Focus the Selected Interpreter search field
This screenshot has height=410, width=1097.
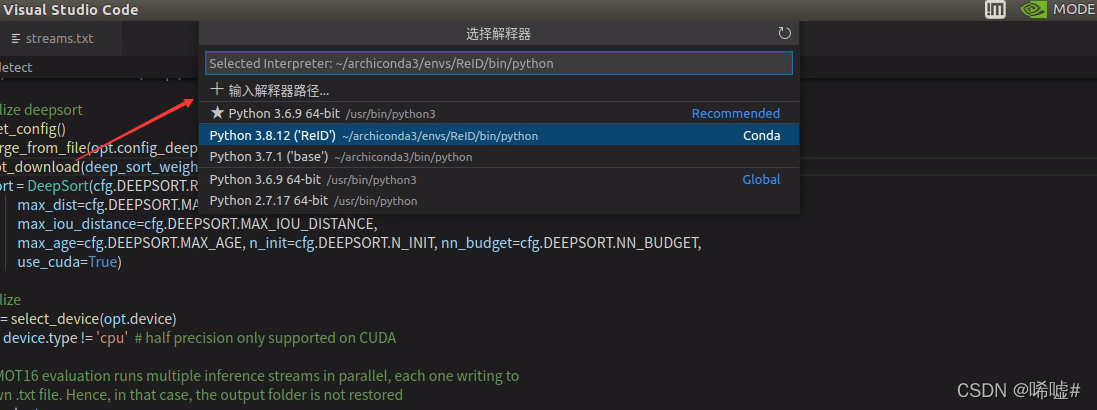499,63
